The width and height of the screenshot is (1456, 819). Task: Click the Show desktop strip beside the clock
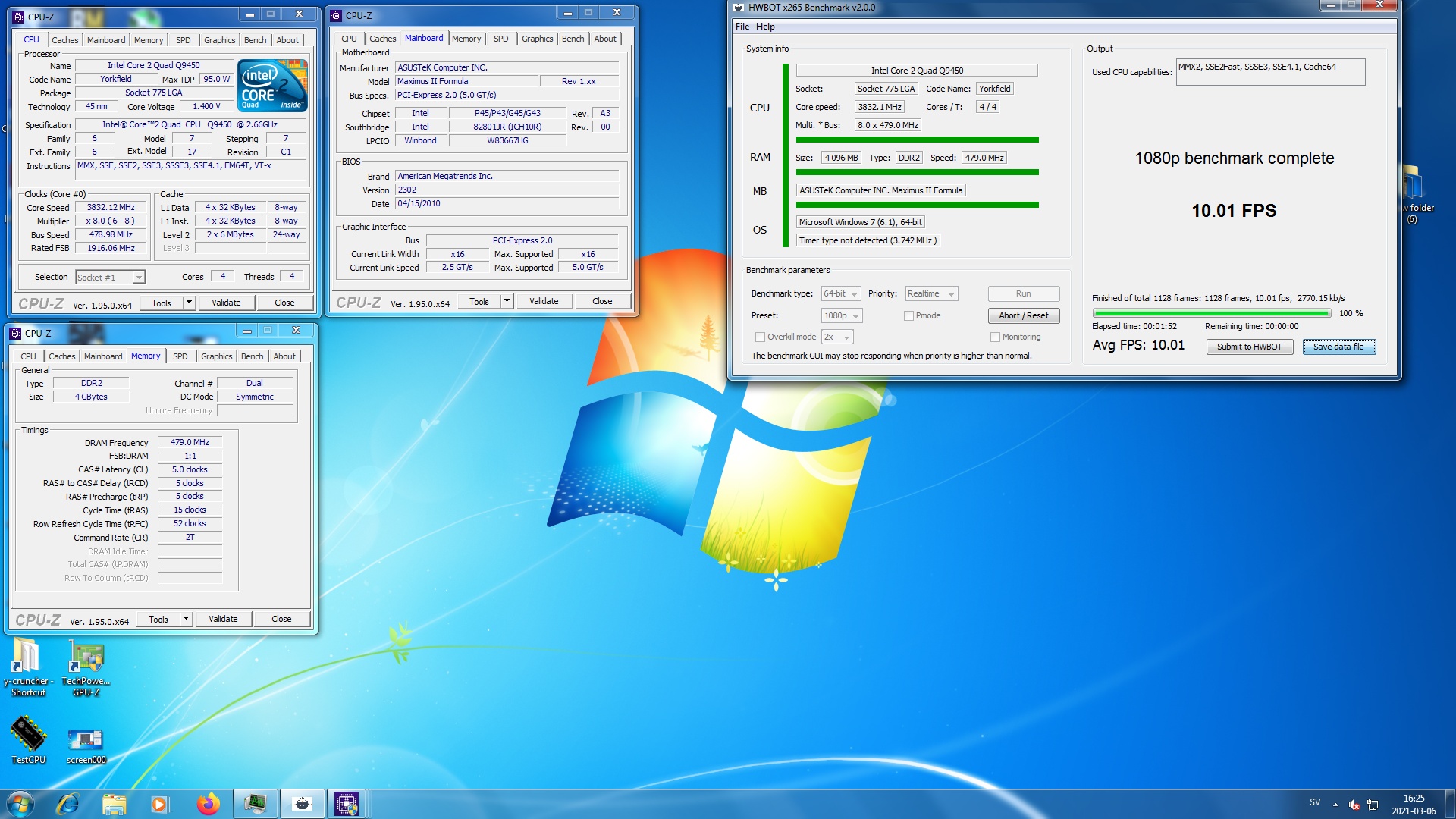coord(1450,805)
